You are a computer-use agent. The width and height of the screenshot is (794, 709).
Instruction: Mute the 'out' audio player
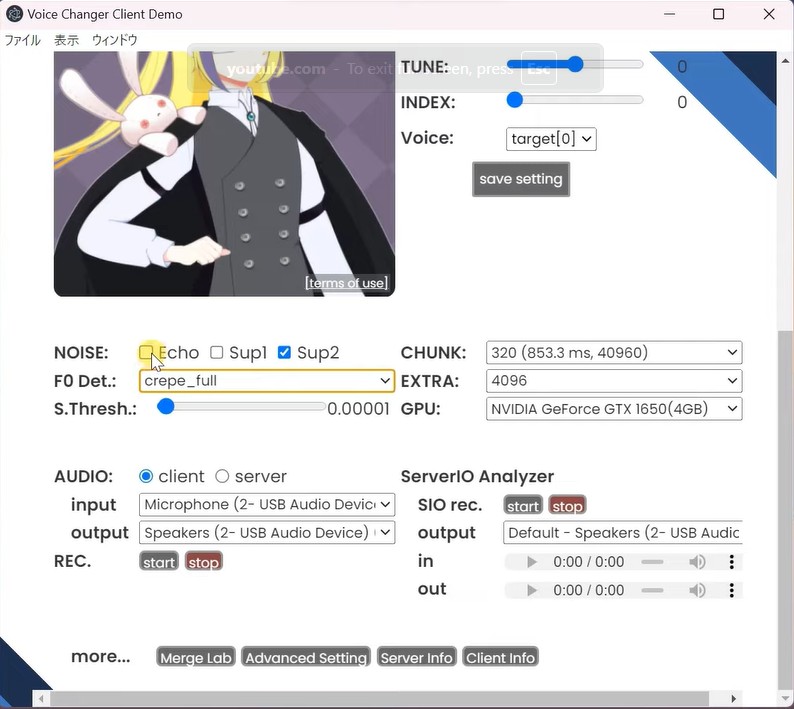click(697, 590)
